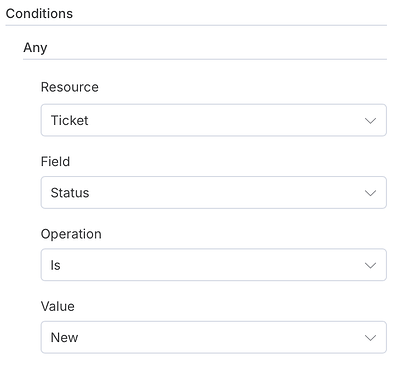Click the Resource field label
The width and height of the screenshot is (399, 375).
(x=70, y=87)
